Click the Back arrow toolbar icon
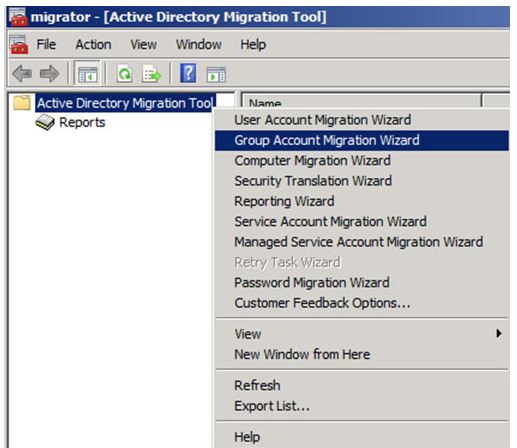Viewport: 517px width, 448px height. click(x=22, y=74)
